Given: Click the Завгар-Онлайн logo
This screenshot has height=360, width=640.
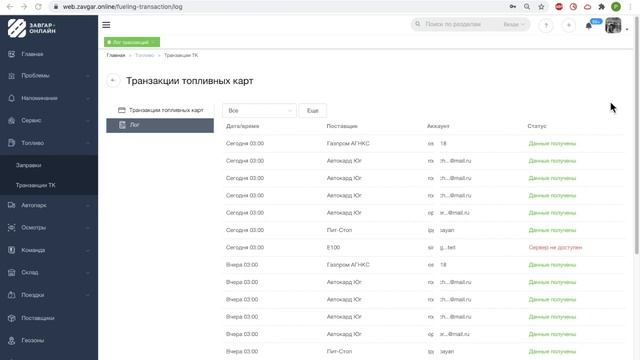Looking at the screenshot, I should [x=32, y=28].
